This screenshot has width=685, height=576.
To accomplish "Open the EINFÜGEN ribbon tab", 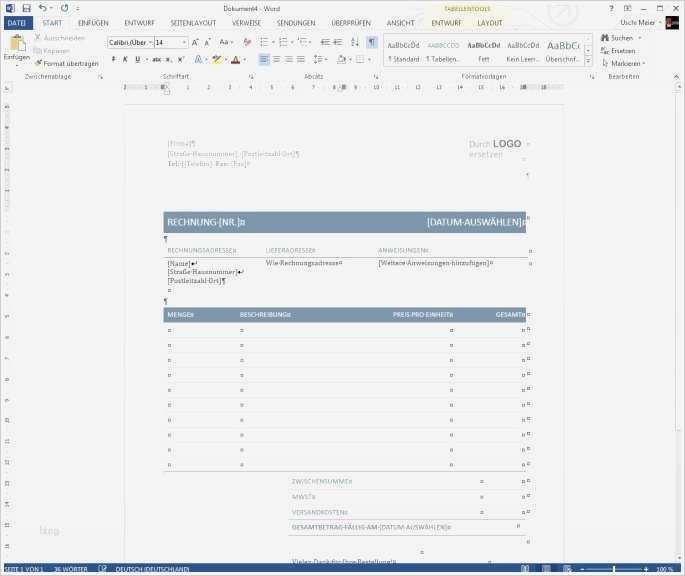I will [93, 23].
